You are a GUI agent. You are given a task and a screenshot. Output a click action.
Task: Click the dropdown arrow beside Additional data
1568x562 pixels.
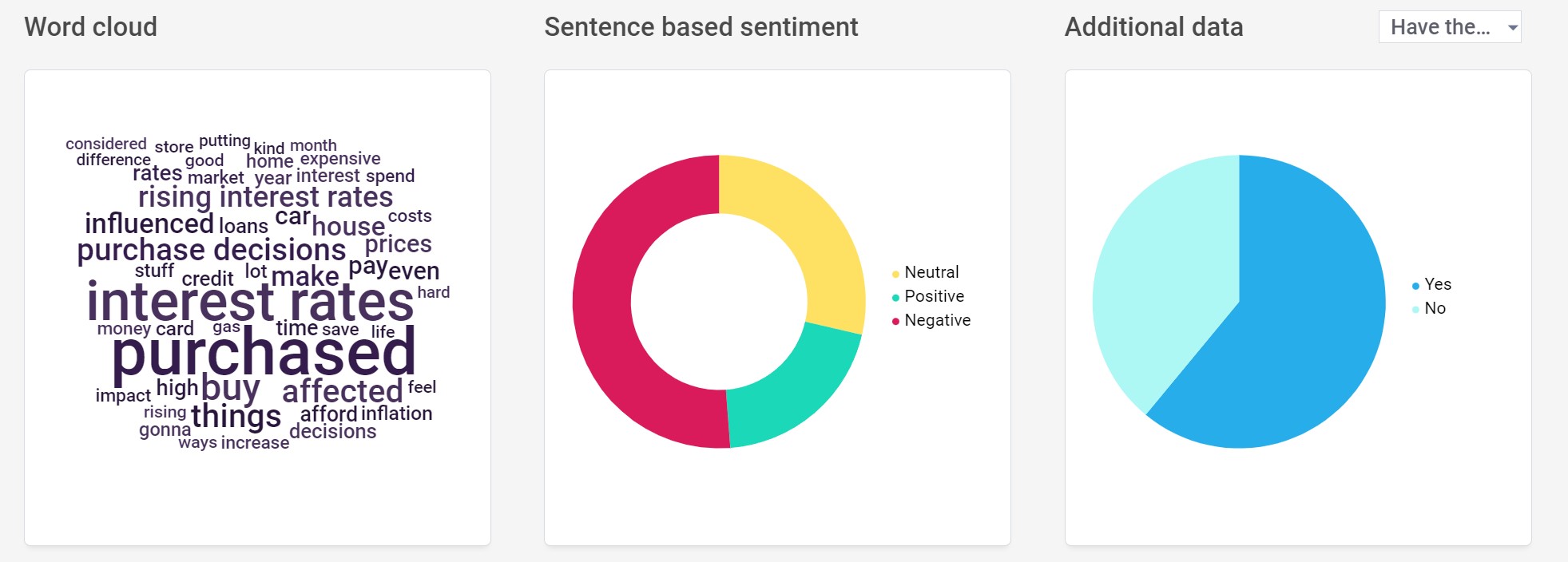pyautogui.click(x=1512, y=28)
